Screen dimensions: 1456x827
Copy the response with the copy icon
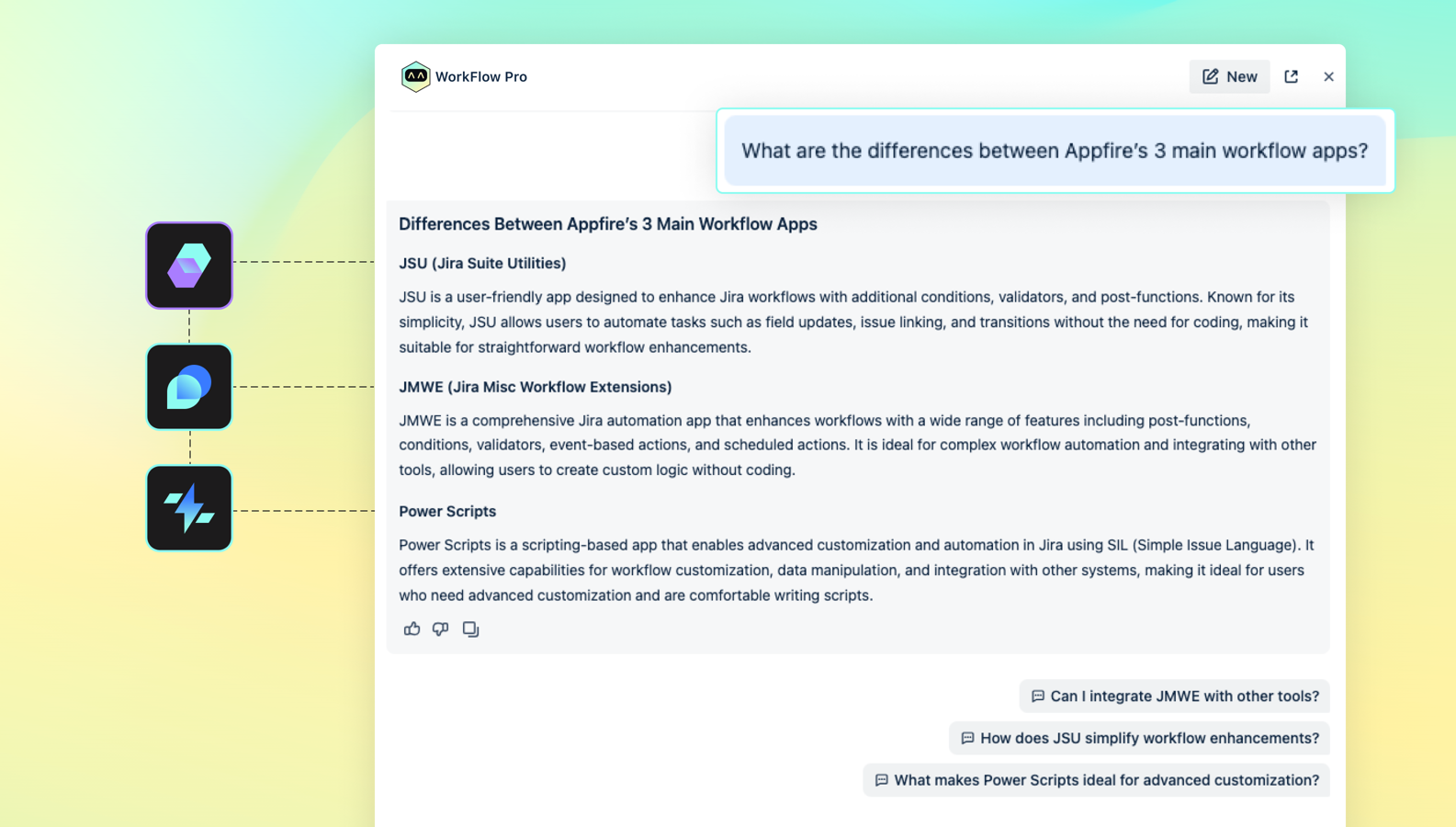pos(470,629)
